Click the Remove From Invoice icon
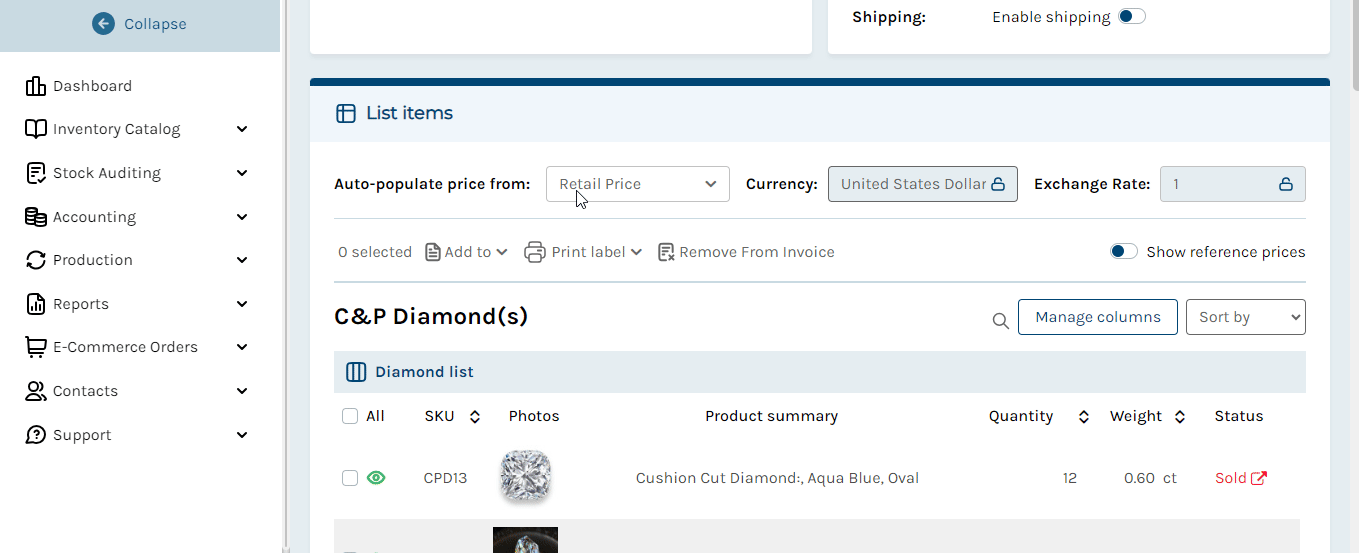The image size is (1359, 553). (666, 252)
